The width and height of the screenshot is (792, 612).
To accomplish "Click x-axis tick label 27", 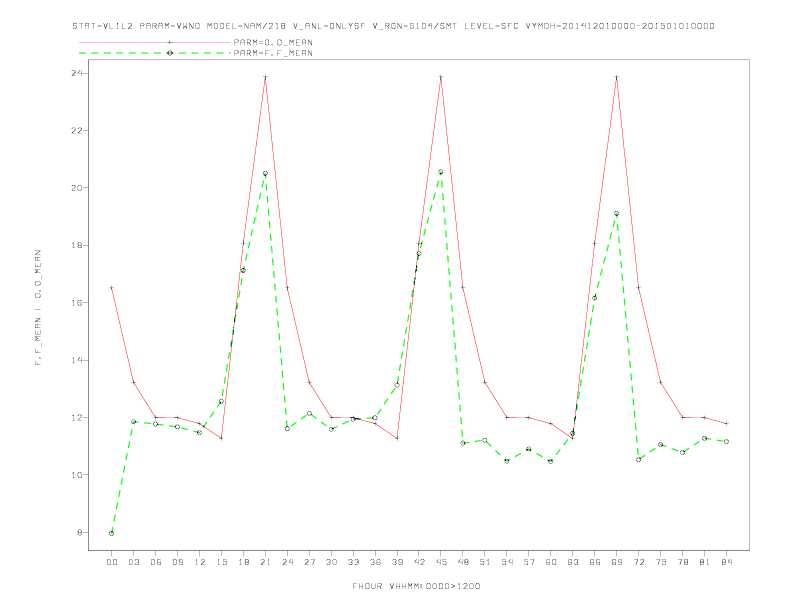I will [x=309, y=562].
